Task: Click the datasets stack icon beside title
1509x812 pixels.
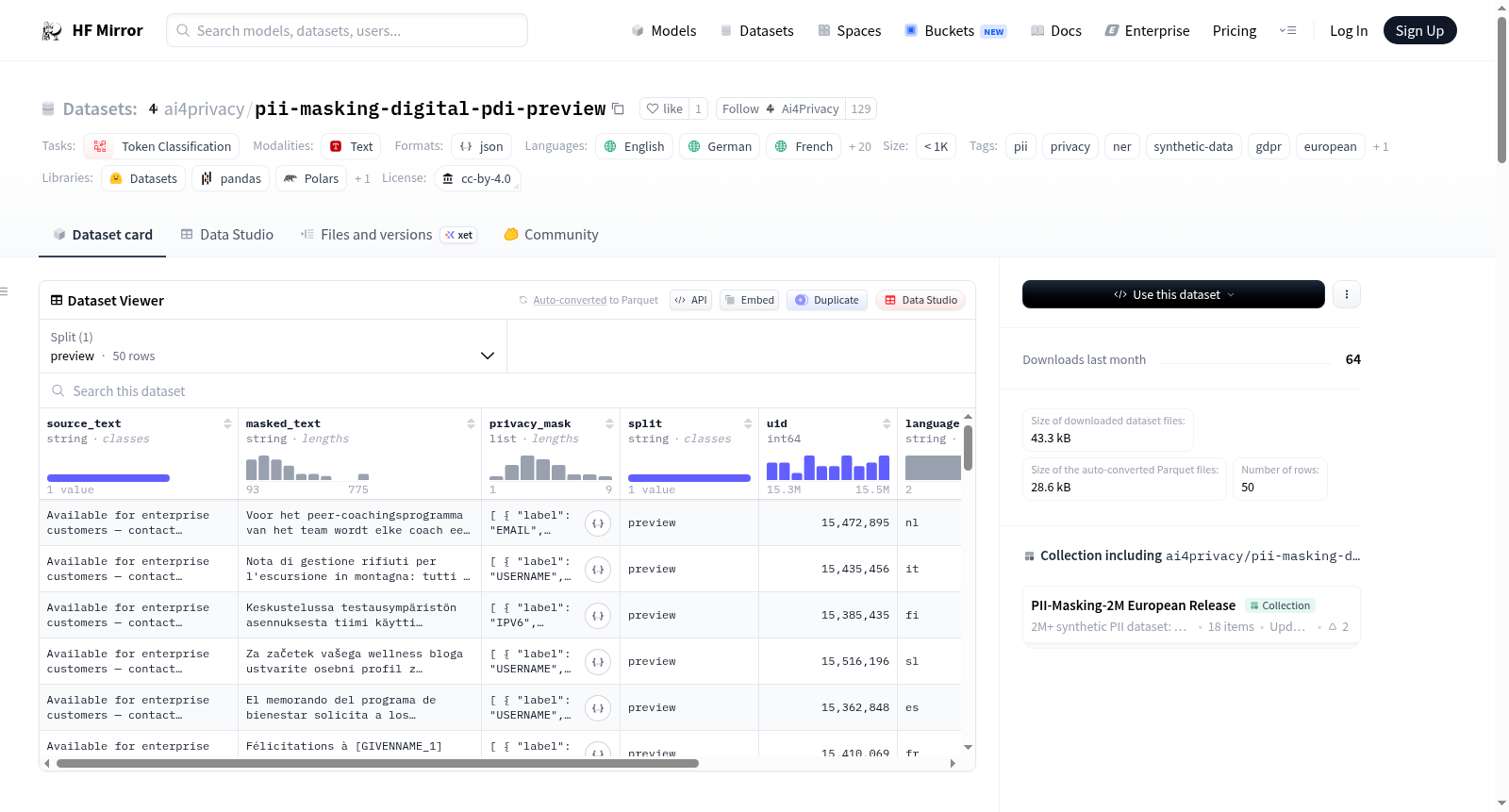Action: click(x=48, y=109)
